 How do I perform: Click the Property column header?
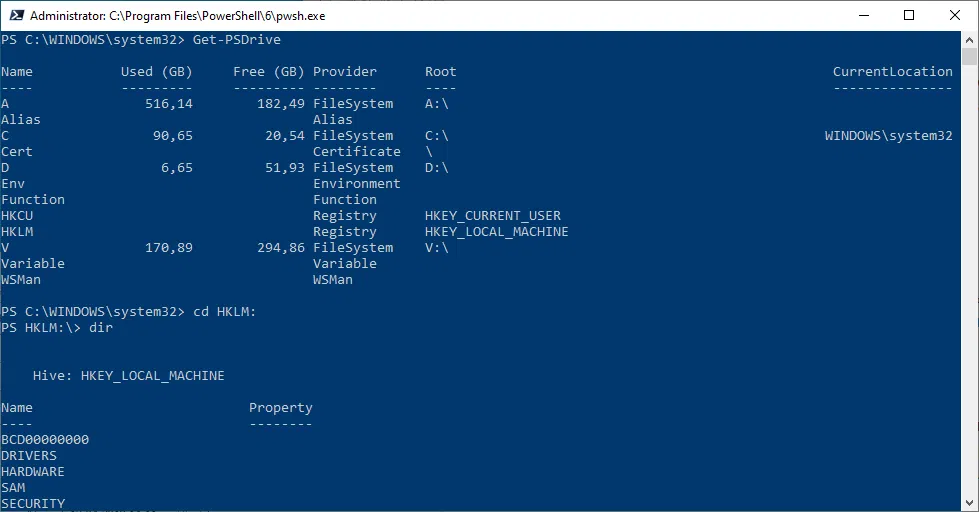280,408
